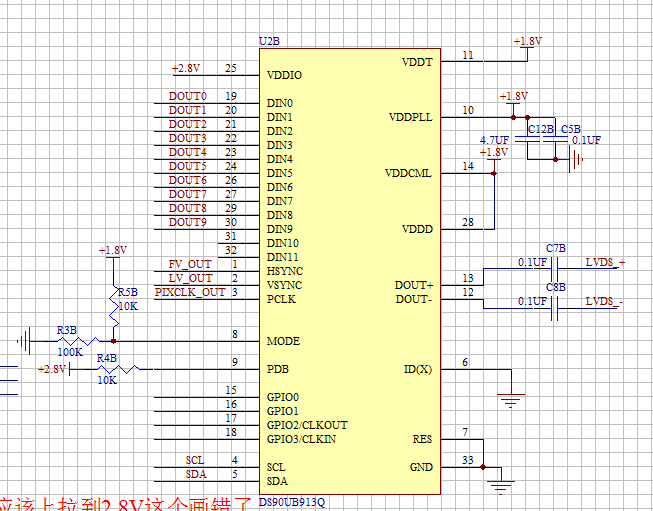
Task: Click the LV_OUT net label
Action: (x=191, y=278)
